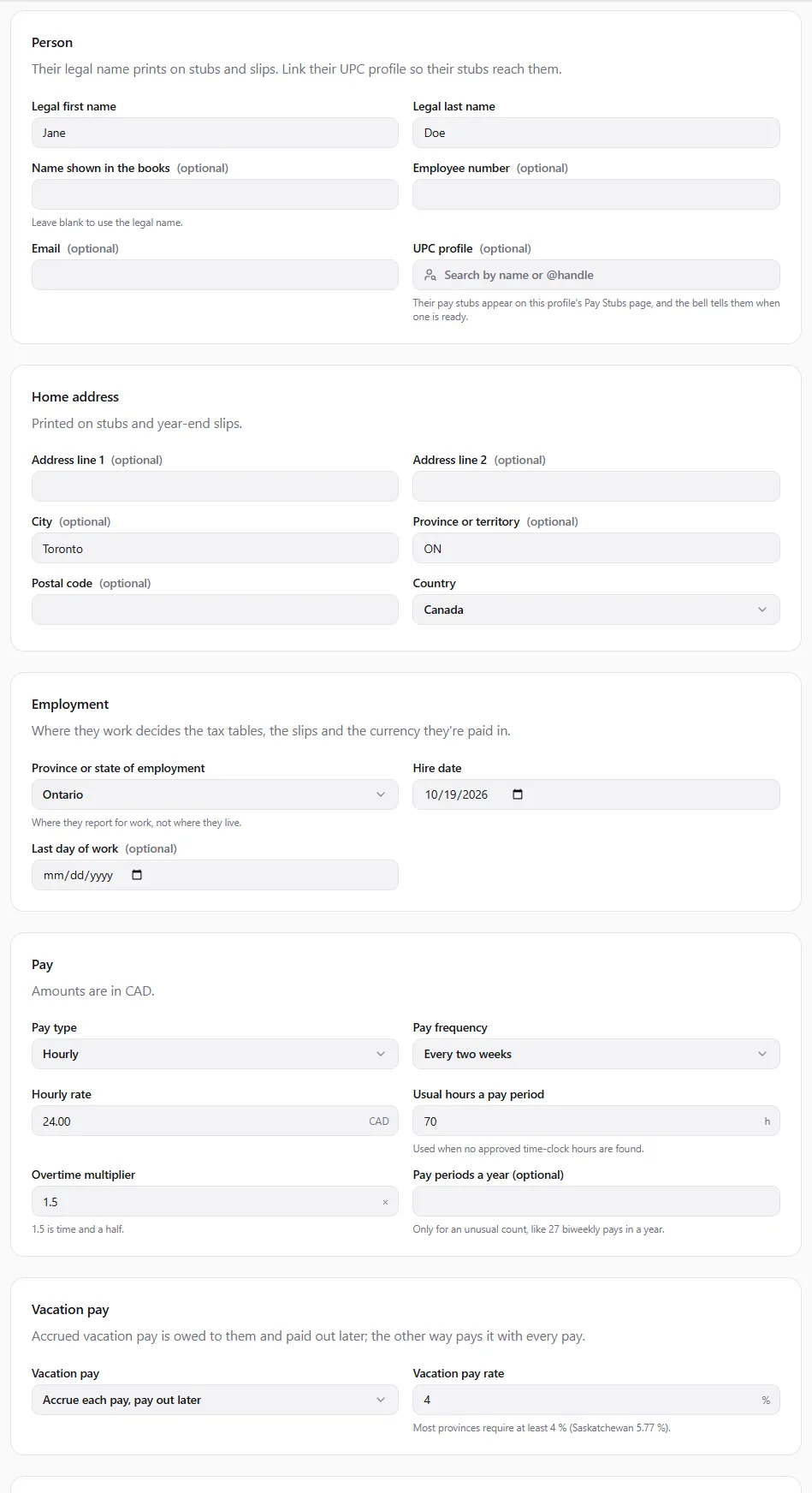Click the Hourly rate field showing 24.00
This screenshot has width=812, height=1493.
tap(215, 1121)
